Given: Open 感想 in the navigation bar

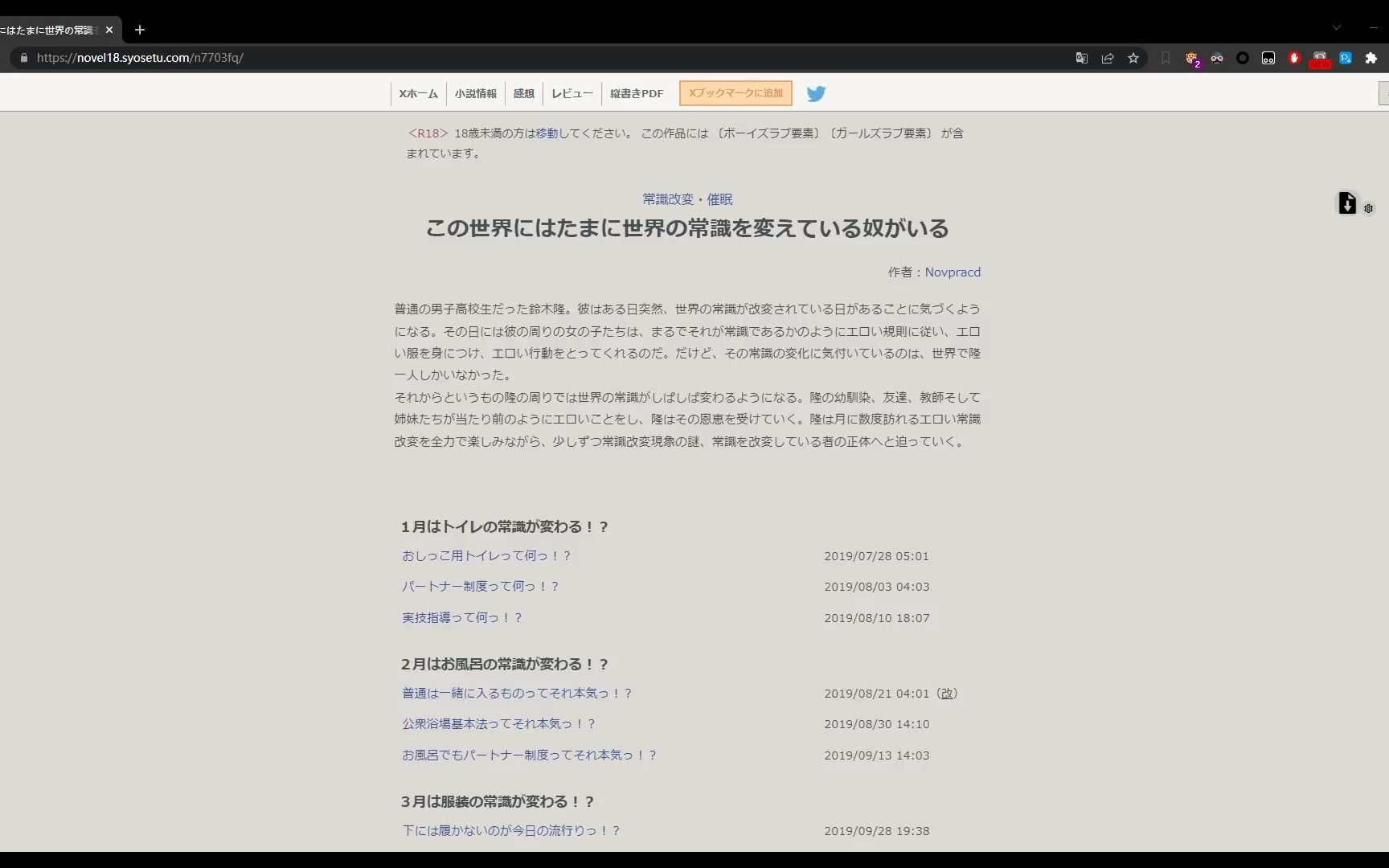Looking at the screenshot, I should [x=524, y=94].
